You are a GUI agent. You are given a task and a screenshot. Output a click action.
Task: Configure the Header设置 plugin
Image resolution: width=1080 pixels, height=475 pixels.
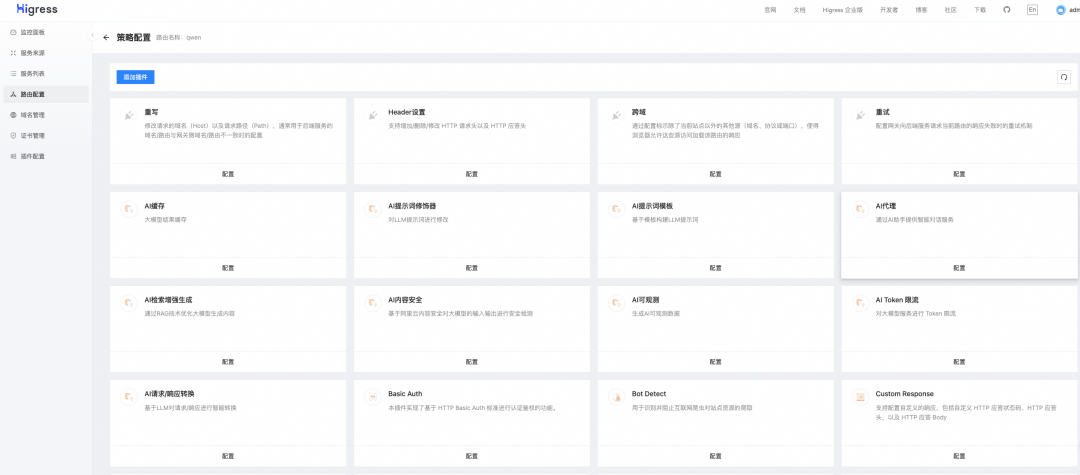point(472,174)
